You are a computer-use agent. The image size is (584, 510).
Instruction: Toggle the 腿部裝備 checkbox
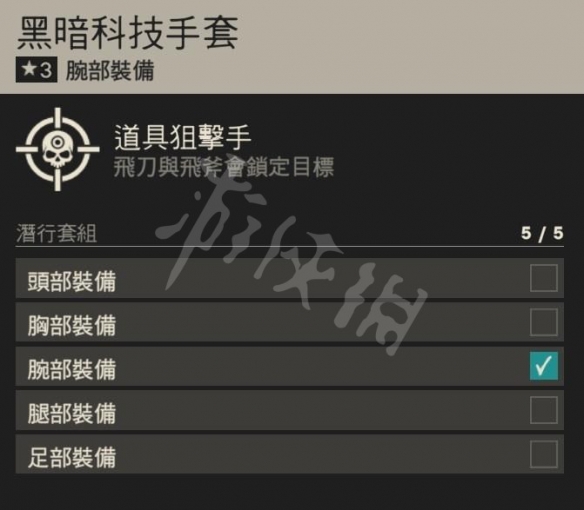tap(543, 410)
